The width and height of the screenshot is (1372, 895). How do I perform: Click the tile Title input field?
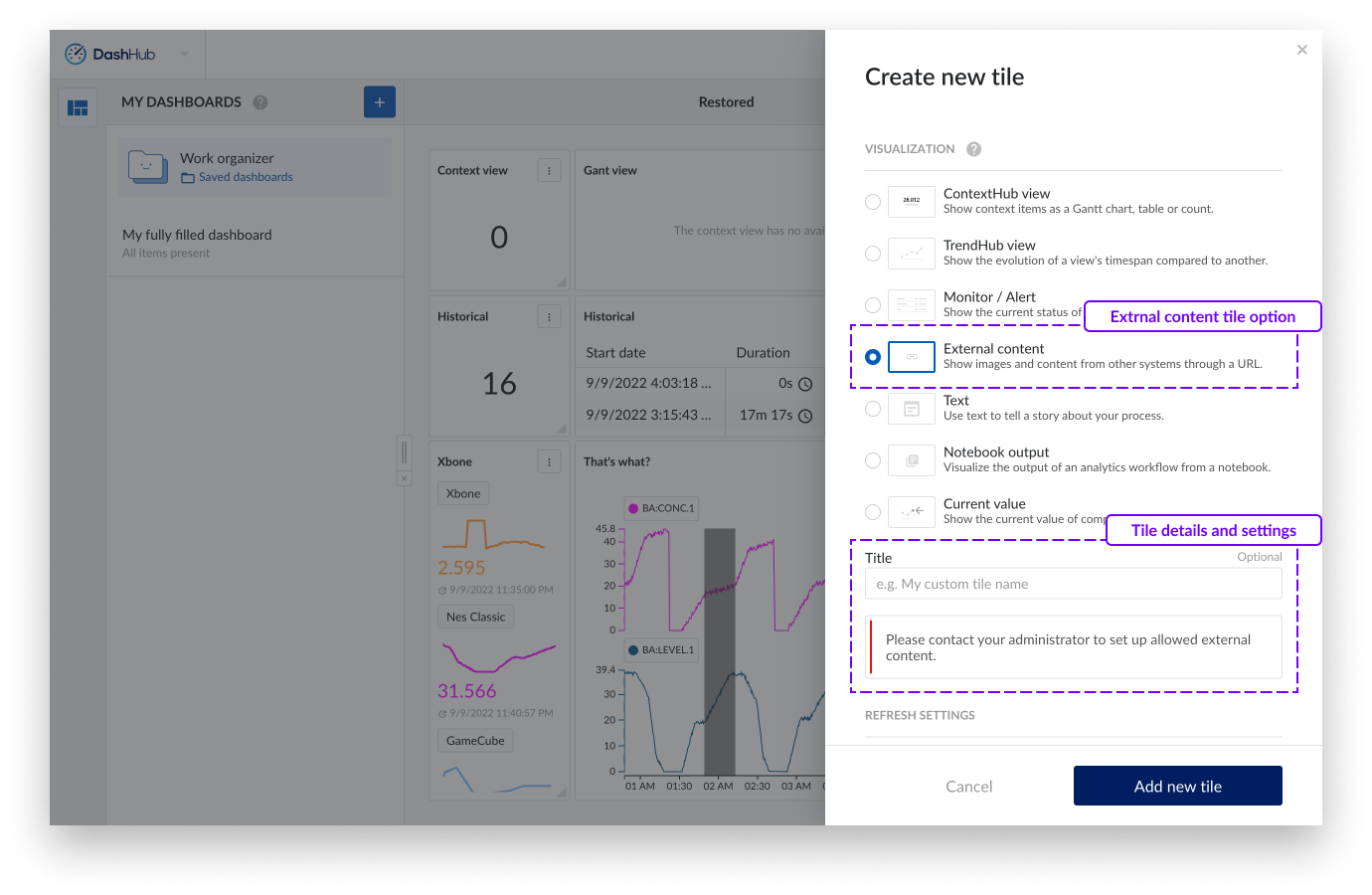1073,584
